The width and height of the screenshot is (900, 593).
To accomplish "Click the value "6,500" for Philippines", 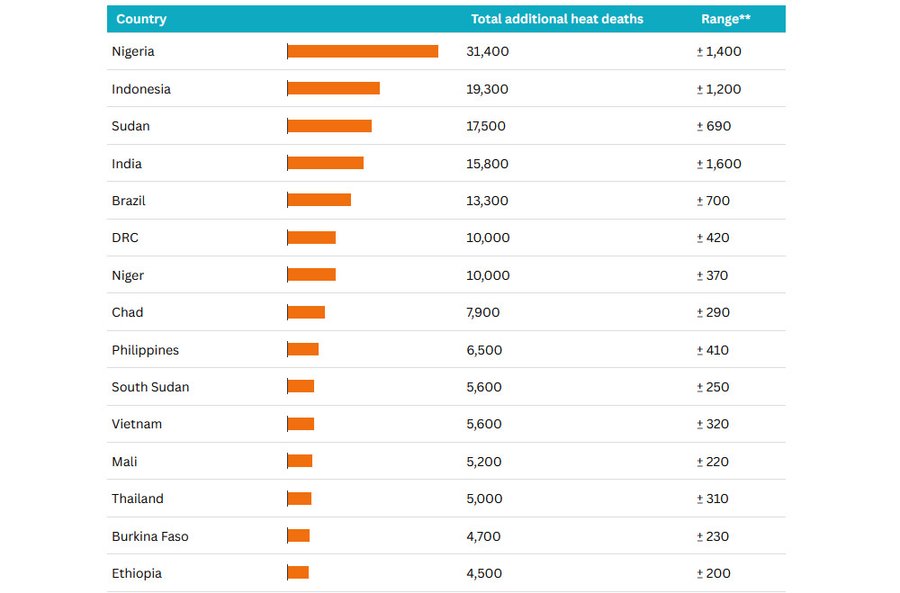I will (x=484, y=350).
